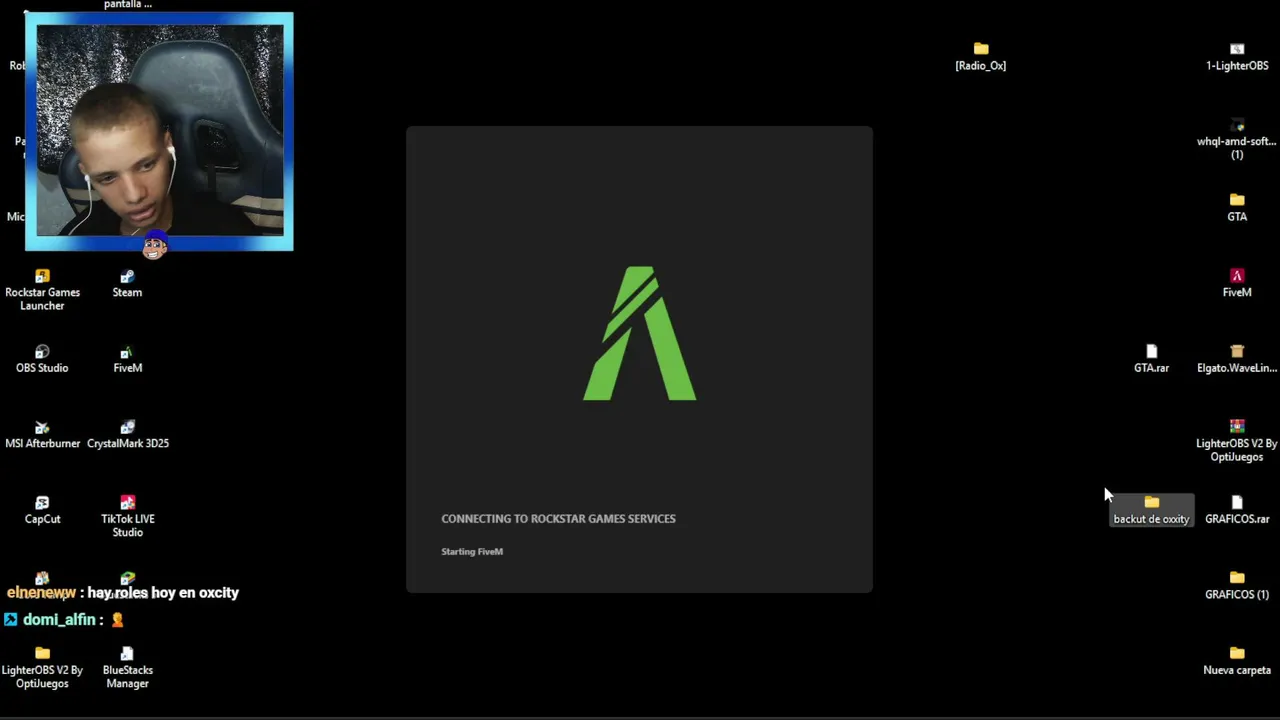The image size is (1280, 720).
Task: Select the whql-amd-soft... (1) file icon
Action: 1237,139
